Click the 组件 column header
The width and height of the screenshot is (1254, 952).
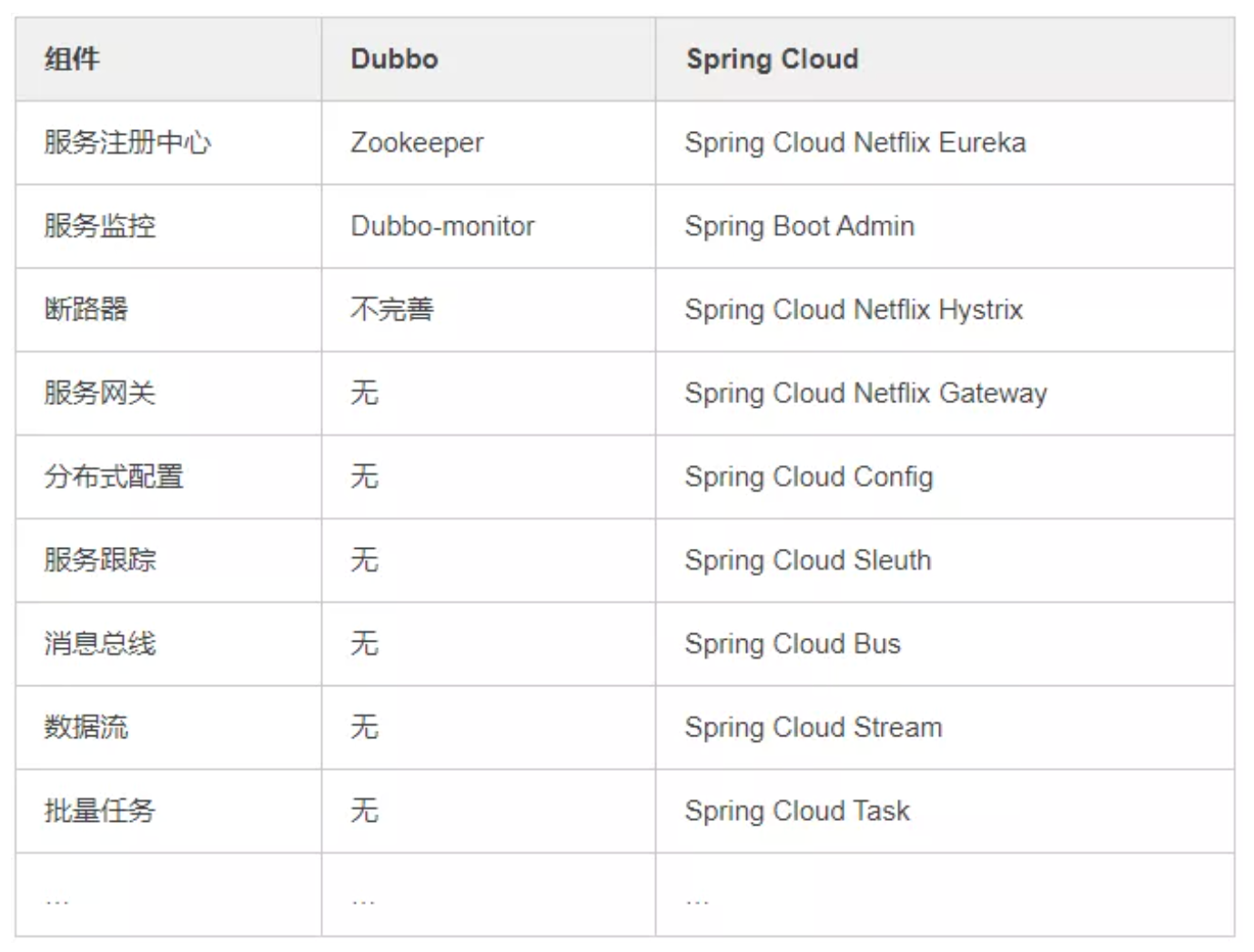(168, 59)
